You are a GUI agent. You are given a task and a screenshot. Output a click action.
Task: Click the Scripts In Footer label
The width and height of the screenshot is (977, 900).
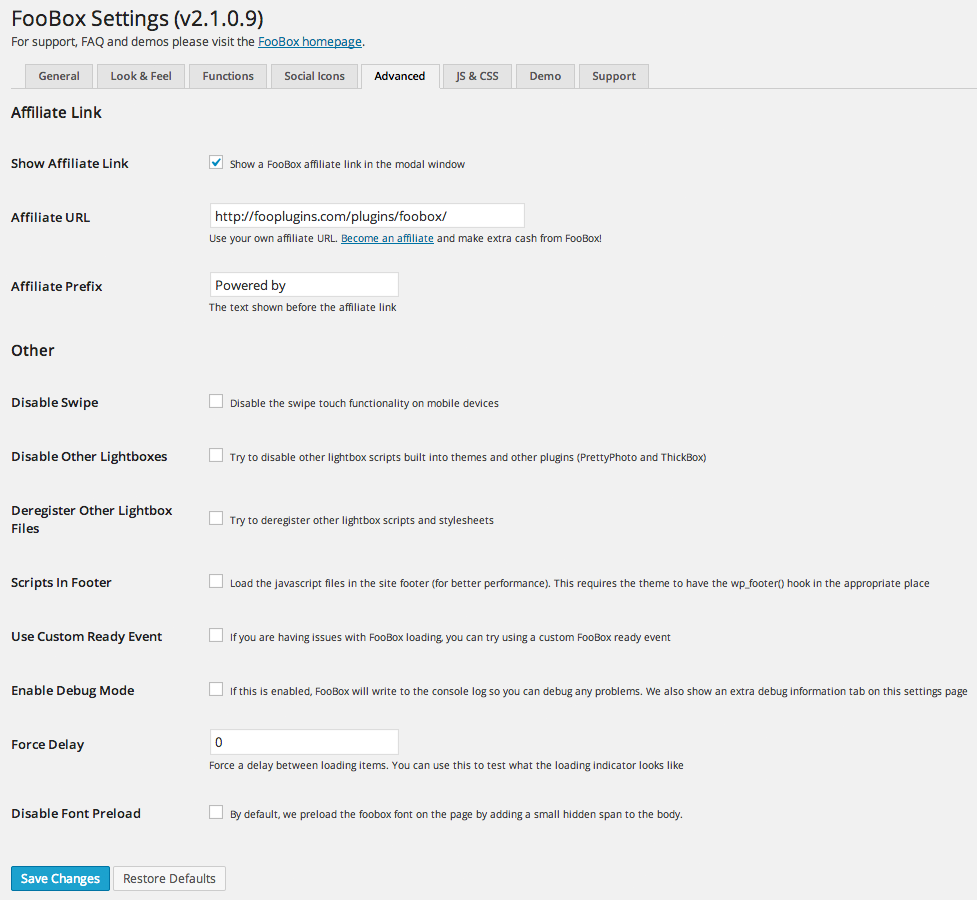coord(61,582)
